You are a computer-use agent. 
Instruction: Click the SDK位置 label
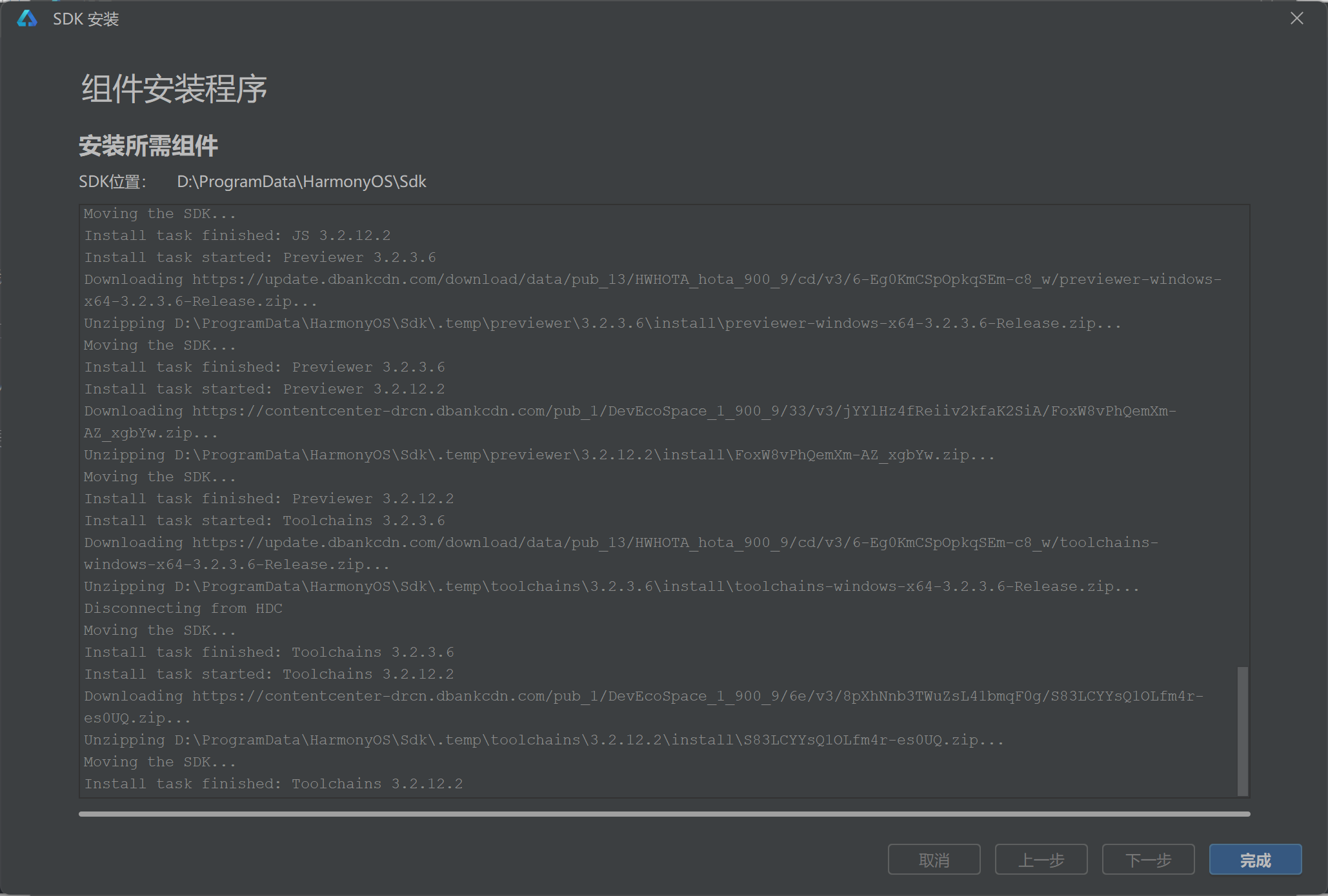112,182
